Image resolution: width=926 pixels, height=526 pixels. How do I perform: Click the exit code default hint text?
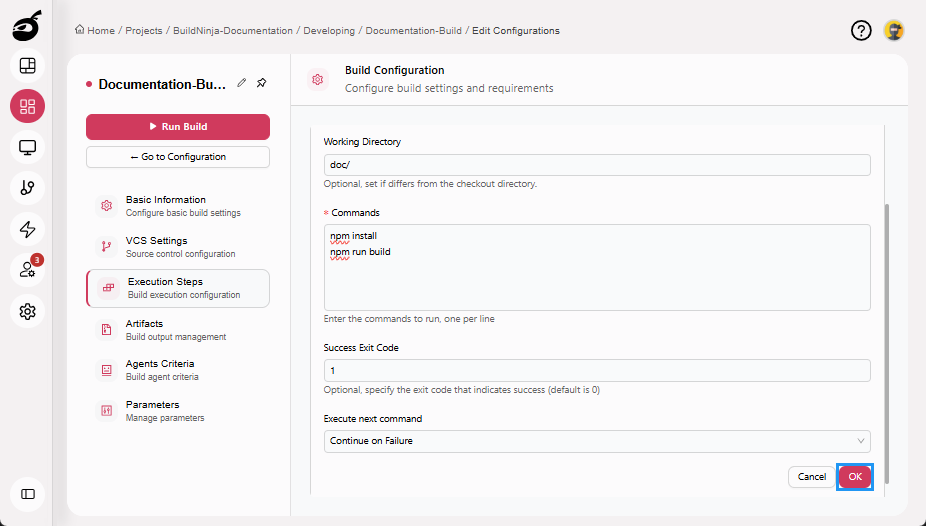pos(462,390)
